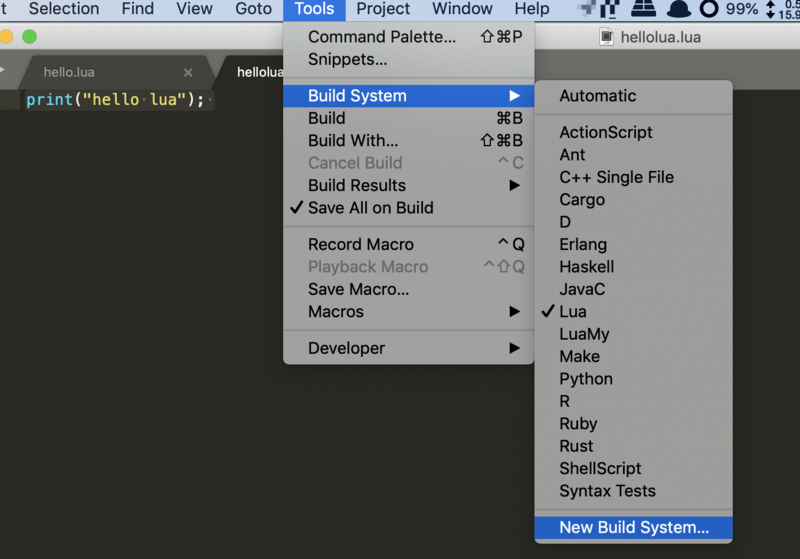This screenshot has height=559, width=800.
Task: Select Syntax Tests build system
Action: click(x=633, y=491)
